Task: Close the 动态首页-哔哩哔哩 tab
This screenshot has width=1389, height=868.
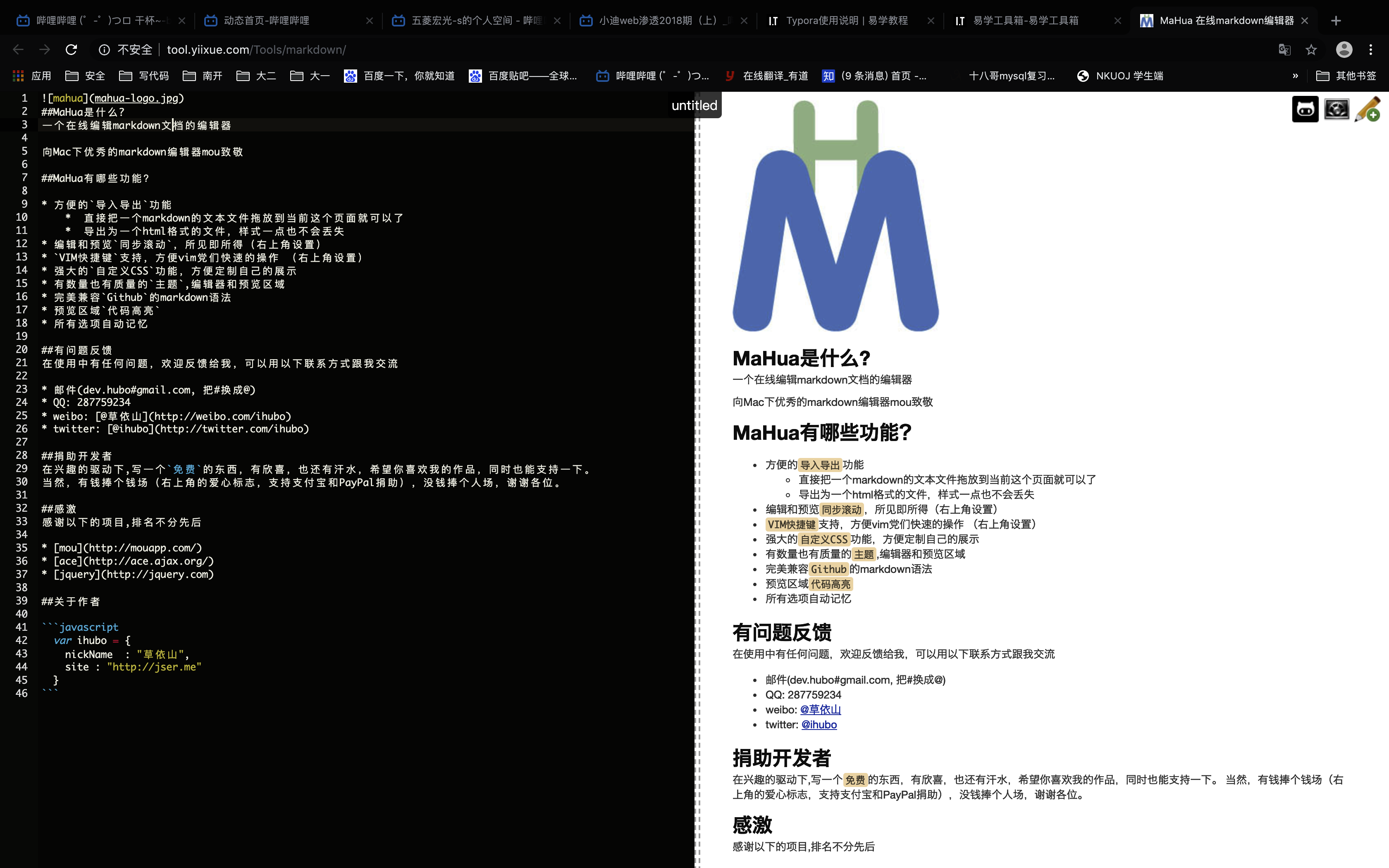Action: click(369, 21)
